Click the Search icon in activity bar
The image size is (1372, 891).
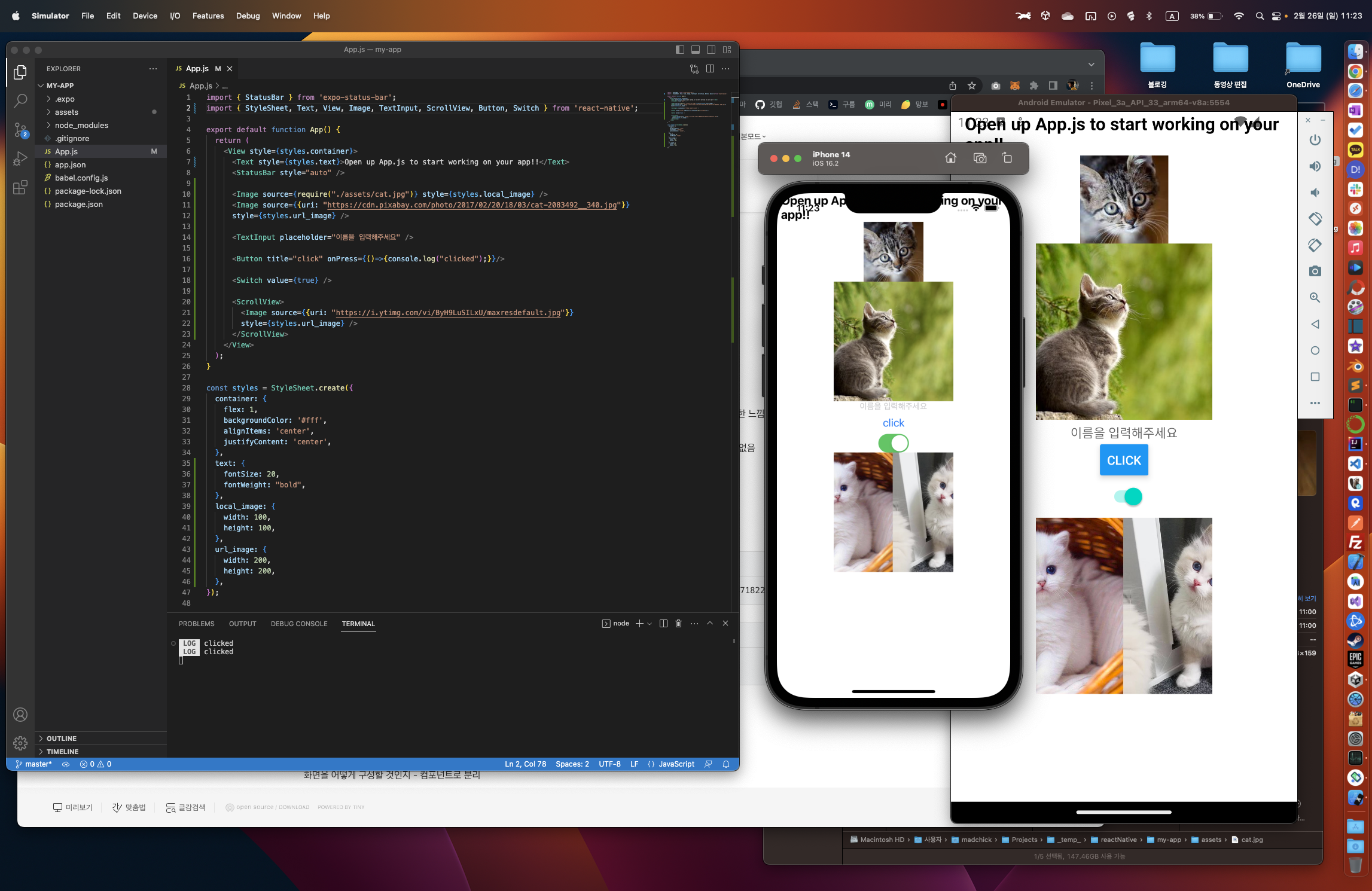(20, 100)
